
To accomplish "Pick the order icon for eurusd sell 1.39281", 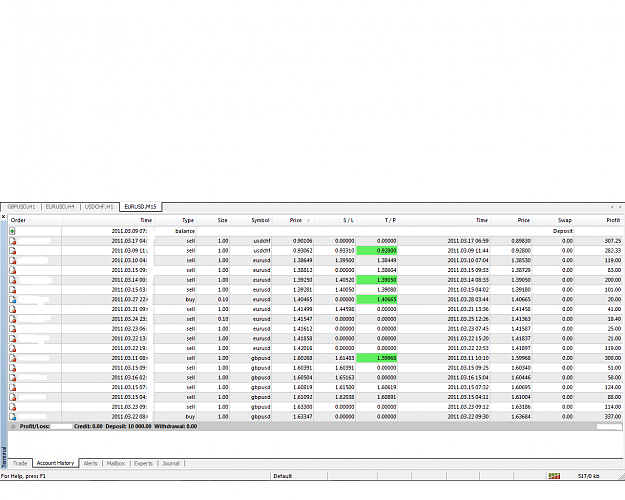I will 13,290.
